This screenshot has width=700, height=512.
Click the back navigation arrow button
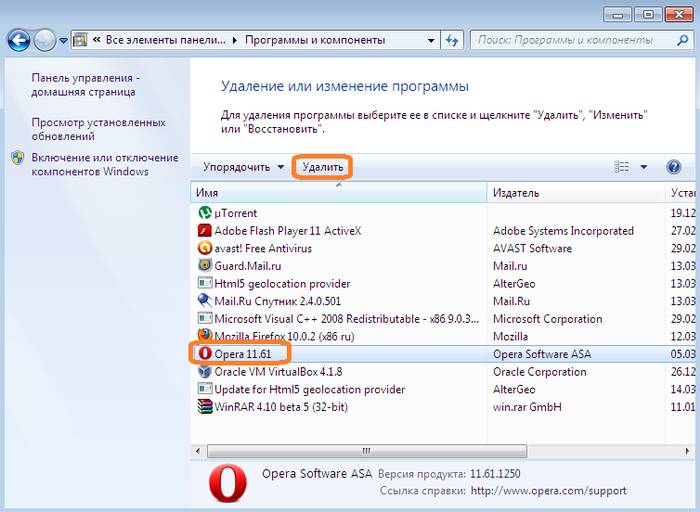(19, 40)
